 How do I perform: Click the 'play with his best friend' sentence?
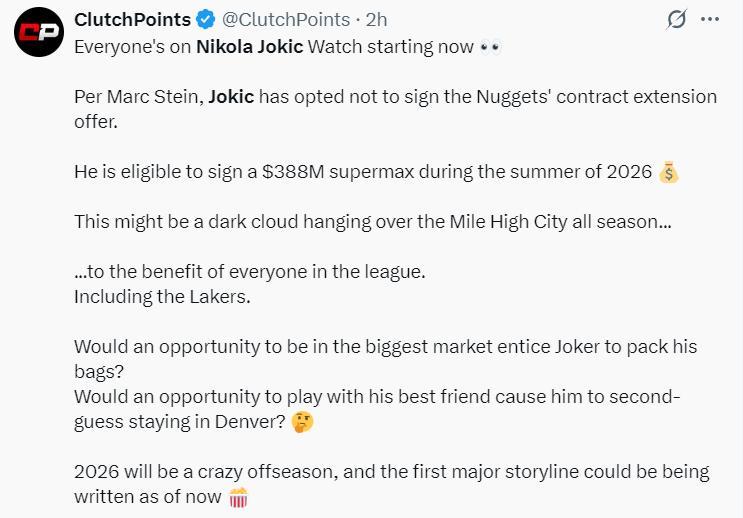(x=376, y=397)
